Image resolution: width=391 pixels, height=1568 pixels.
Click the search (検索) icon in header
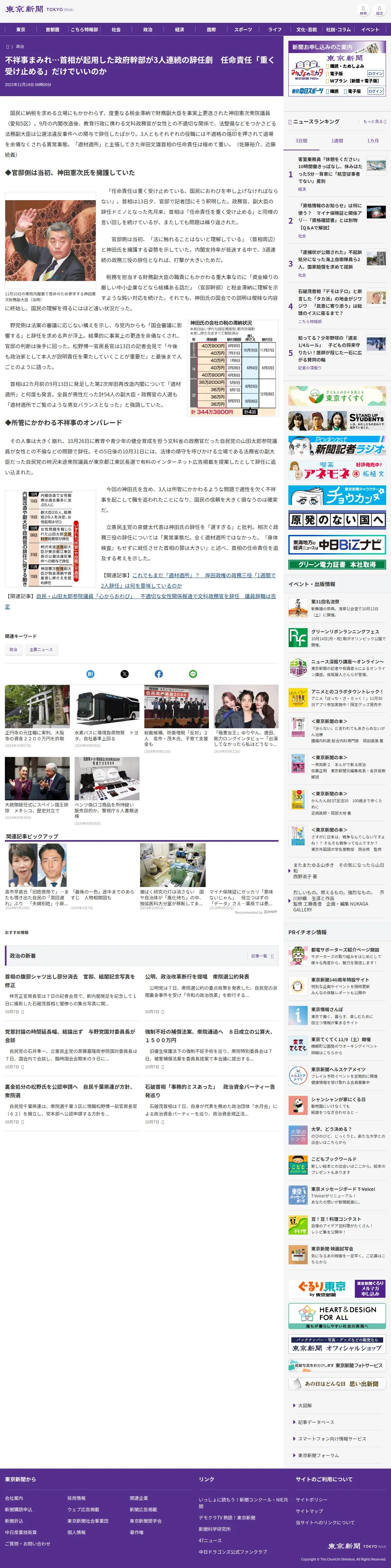[363, 10]
